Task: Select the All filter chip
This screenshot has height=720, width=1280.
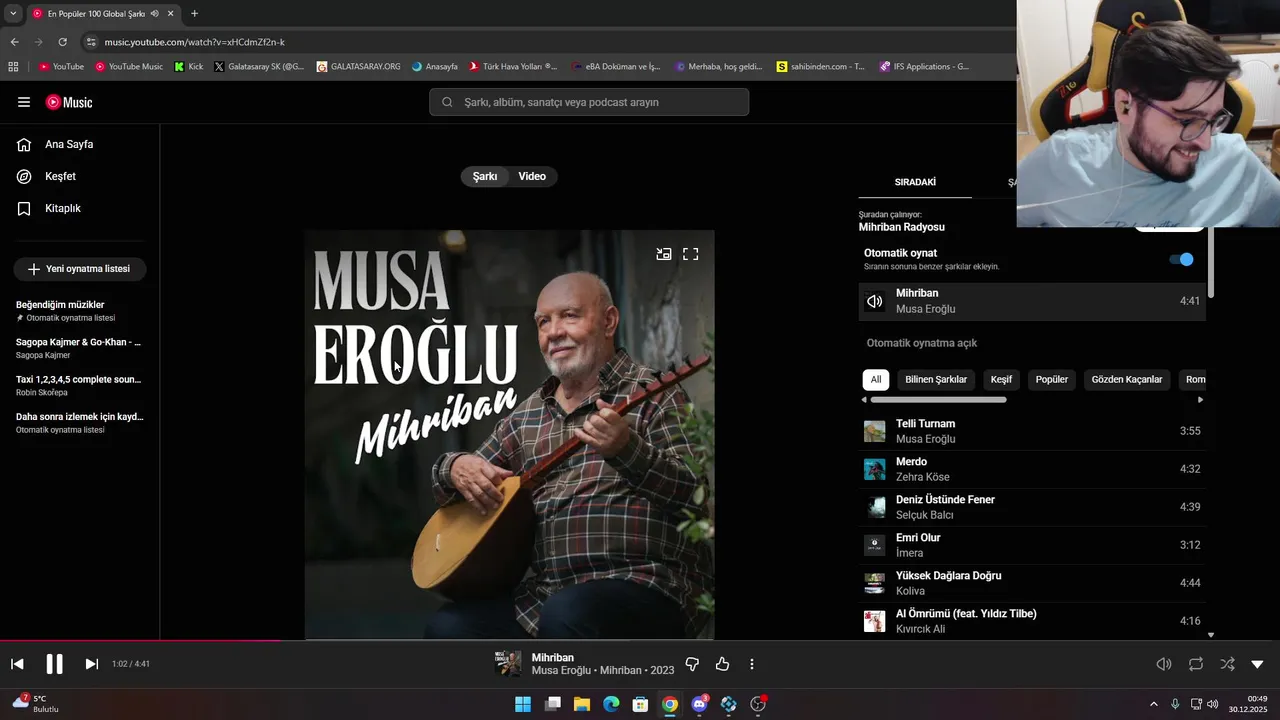Action: [876, 380]
